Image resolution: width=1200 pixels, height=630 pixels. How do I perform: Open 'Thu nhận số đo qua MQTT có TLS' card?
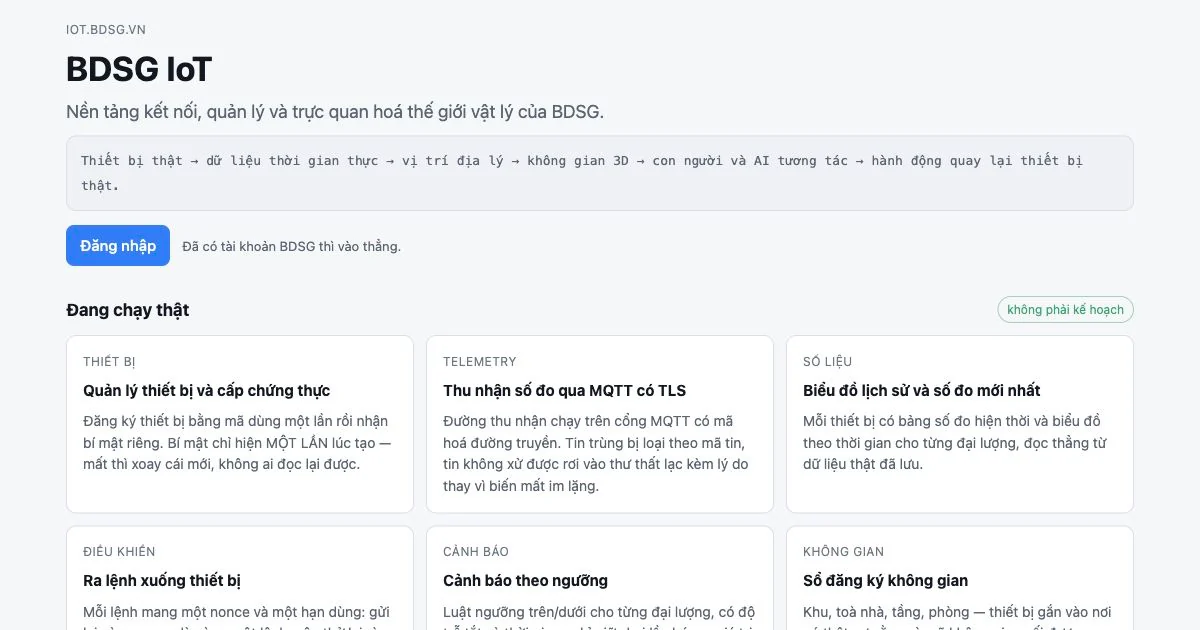tap(600, 424)
